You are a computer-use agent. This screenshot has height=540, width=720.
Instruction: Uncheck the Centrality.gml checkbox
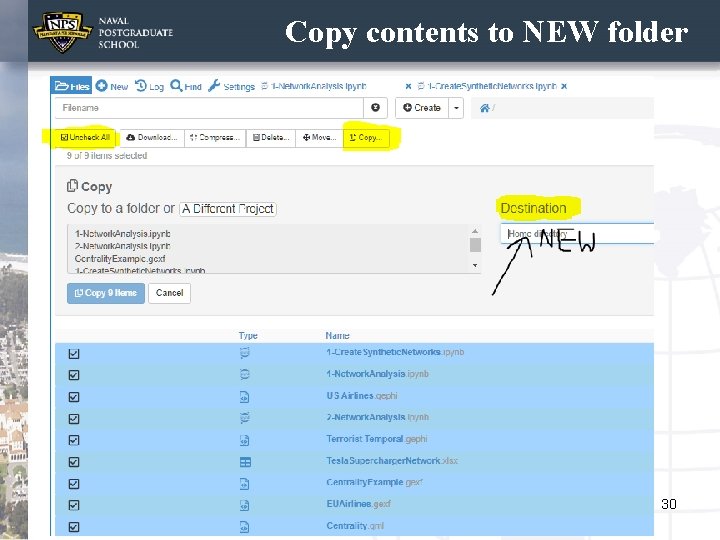[74, 527]
